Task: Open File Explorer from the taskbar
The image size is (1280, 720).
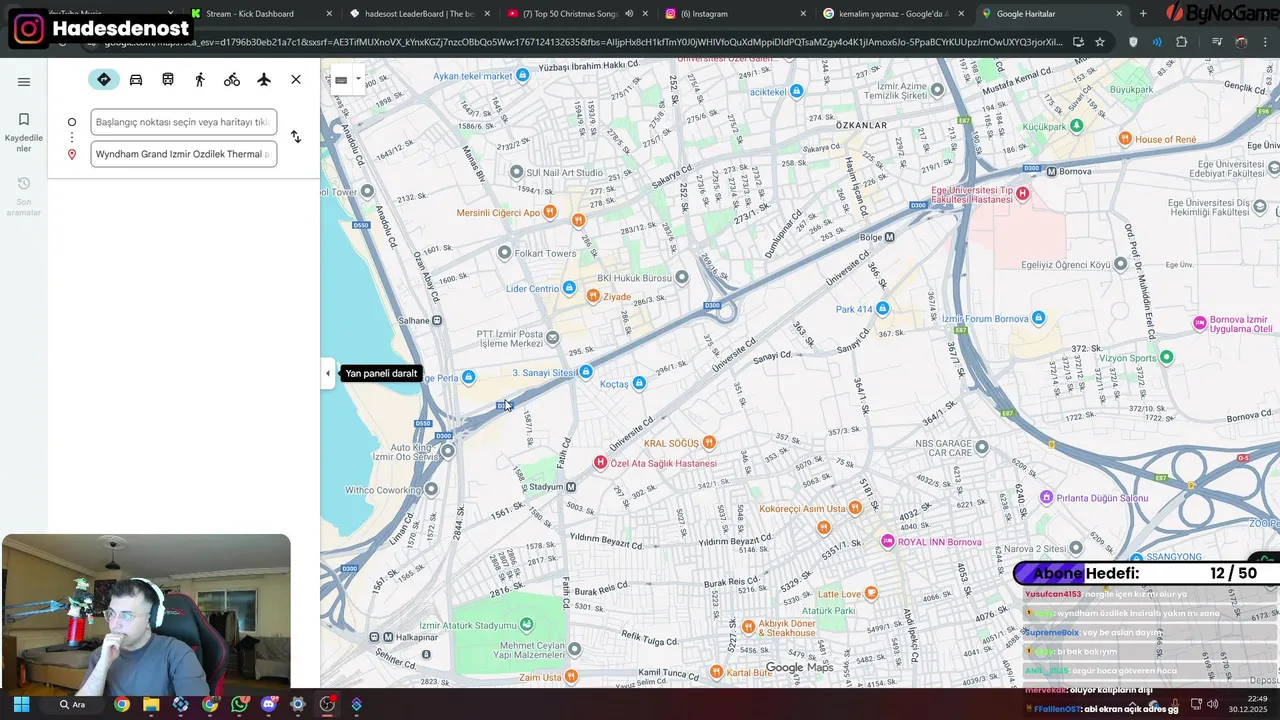Action: (x=151, y=704)
